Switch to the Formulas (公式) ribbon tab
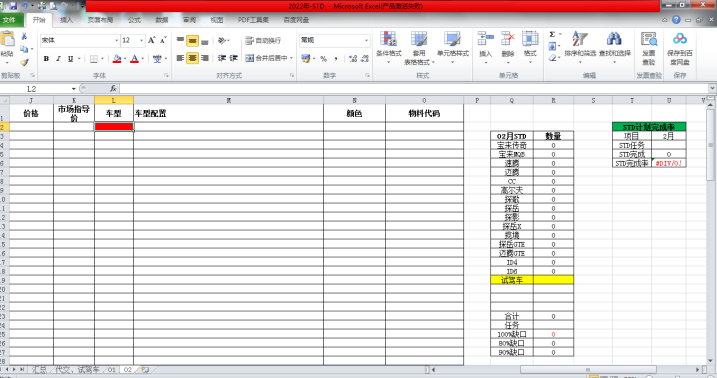Image resolution: width=717 pixels, height=378 pixels. [134, 20]
